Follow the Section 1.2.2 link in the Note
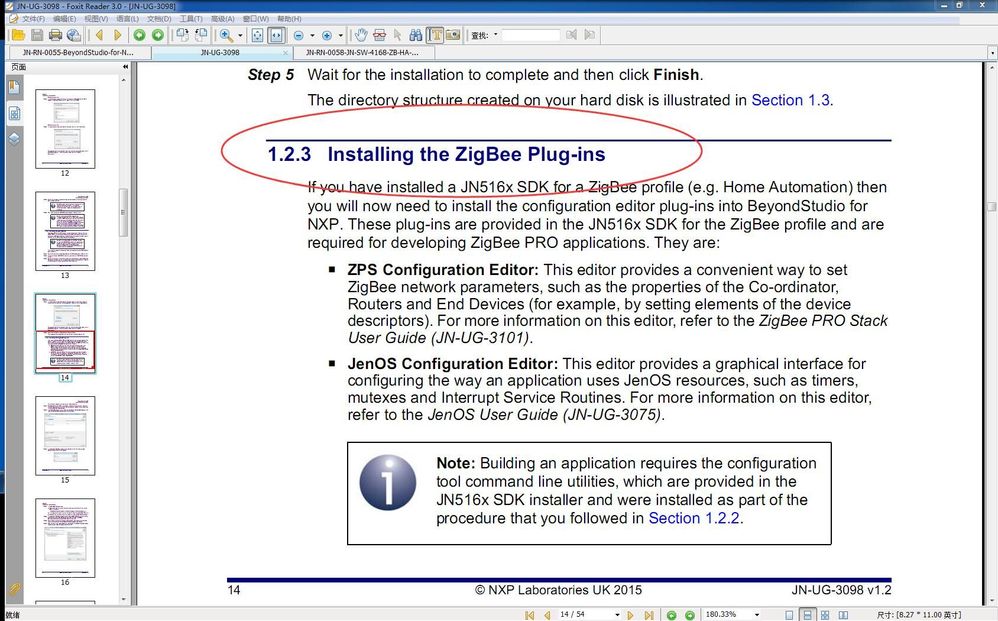This screenshot has height=621, width=998. [x=694, y=519]
